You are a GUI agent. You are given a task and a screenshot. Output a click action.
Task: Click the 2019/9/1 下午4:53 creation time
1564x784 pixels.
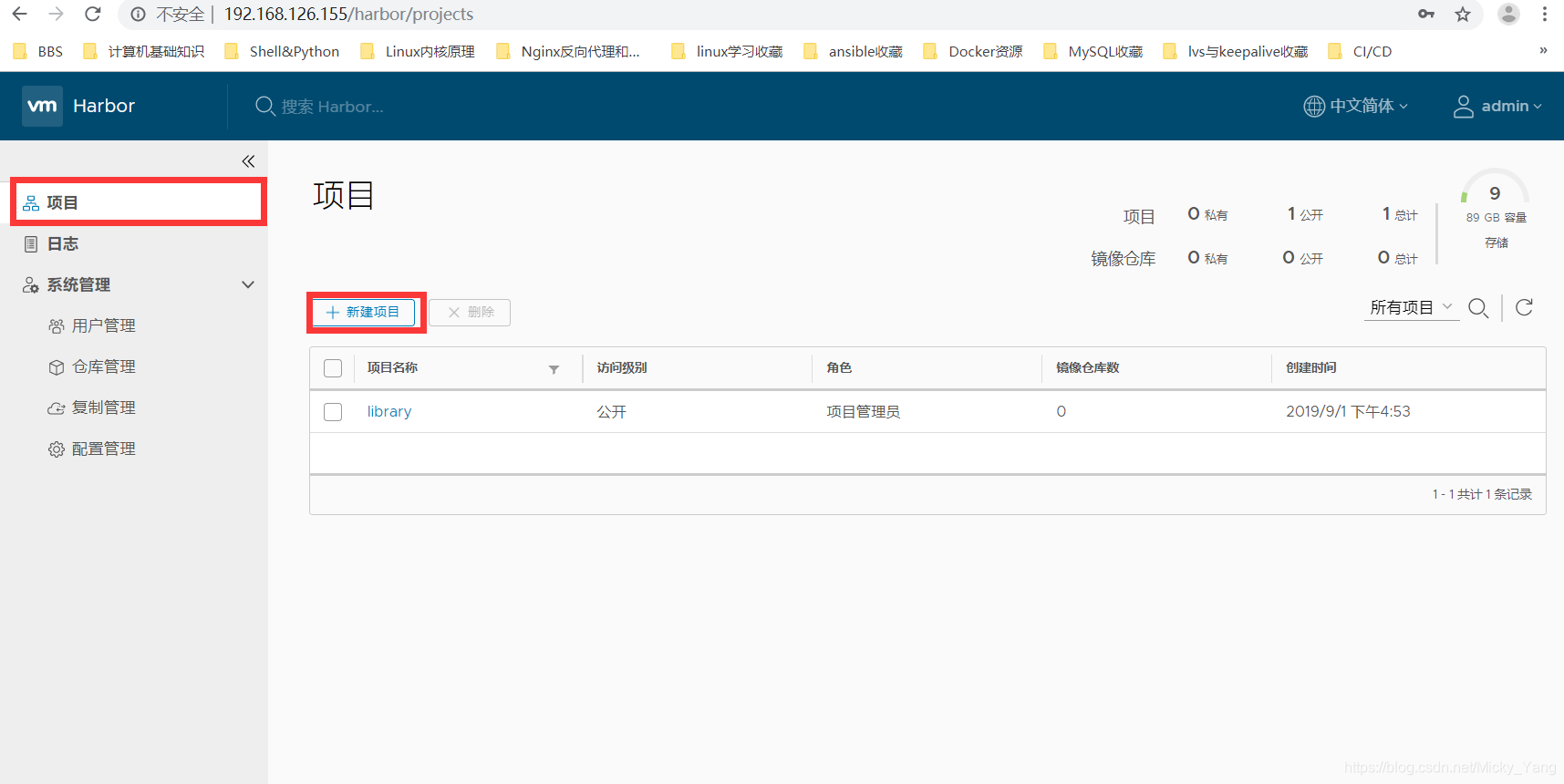[x=1348, y=411]
